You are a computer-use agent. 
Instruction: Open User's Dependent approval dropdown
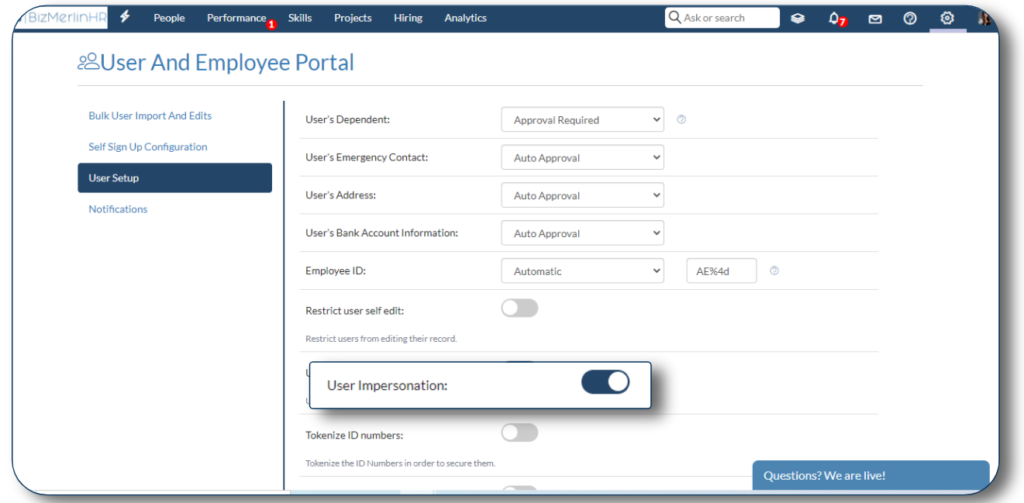coord(583,120)
